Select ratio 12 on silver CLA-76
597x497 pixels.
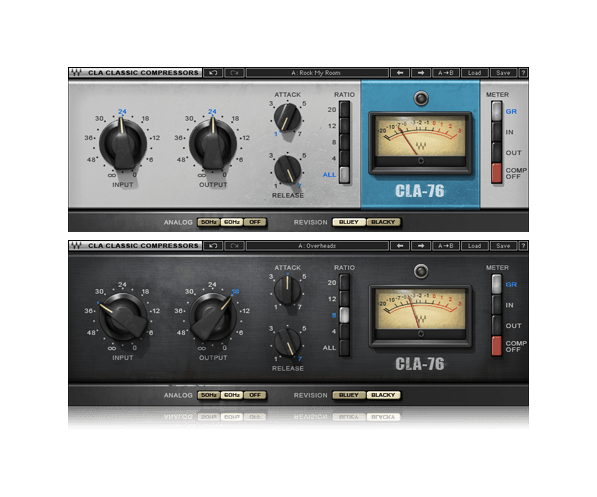coord(345,126)
